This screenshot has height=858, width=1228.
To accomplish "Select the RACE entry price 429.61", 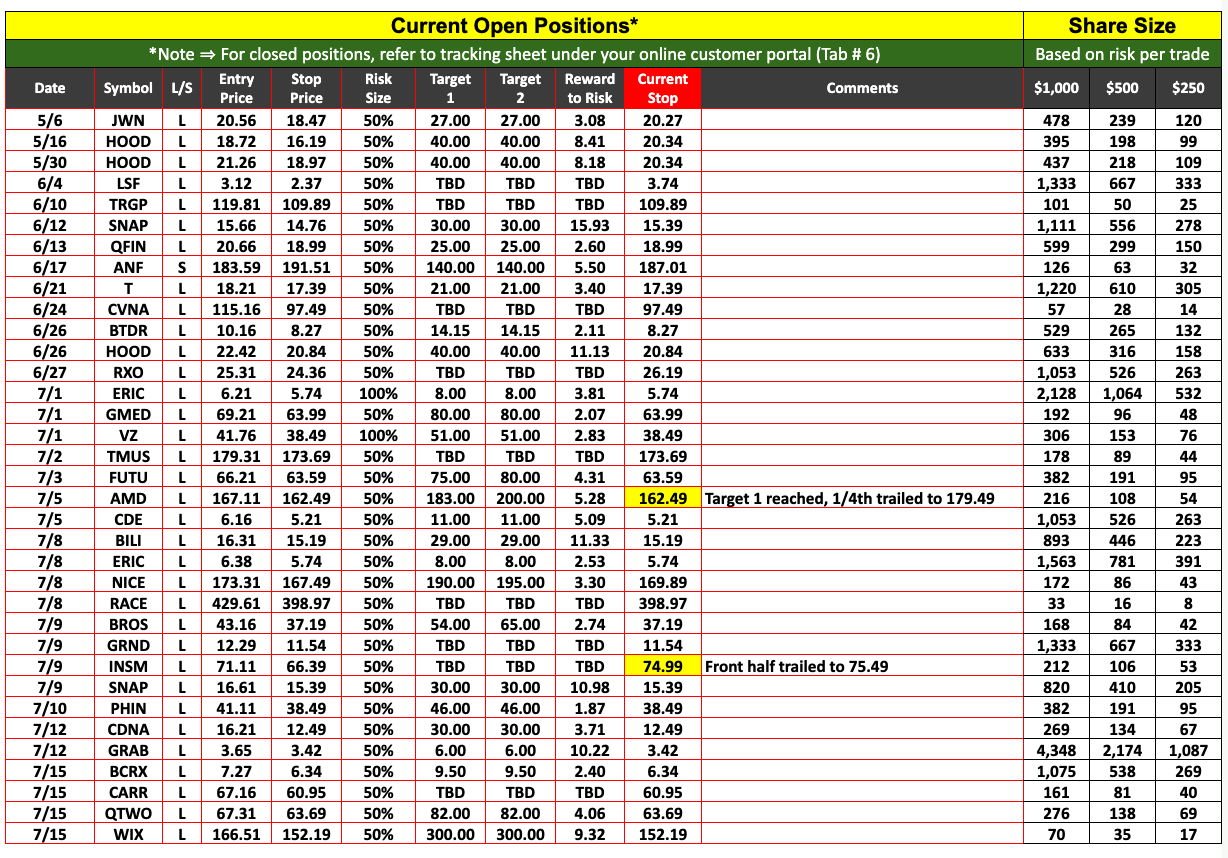I will (x=236, y=603).
